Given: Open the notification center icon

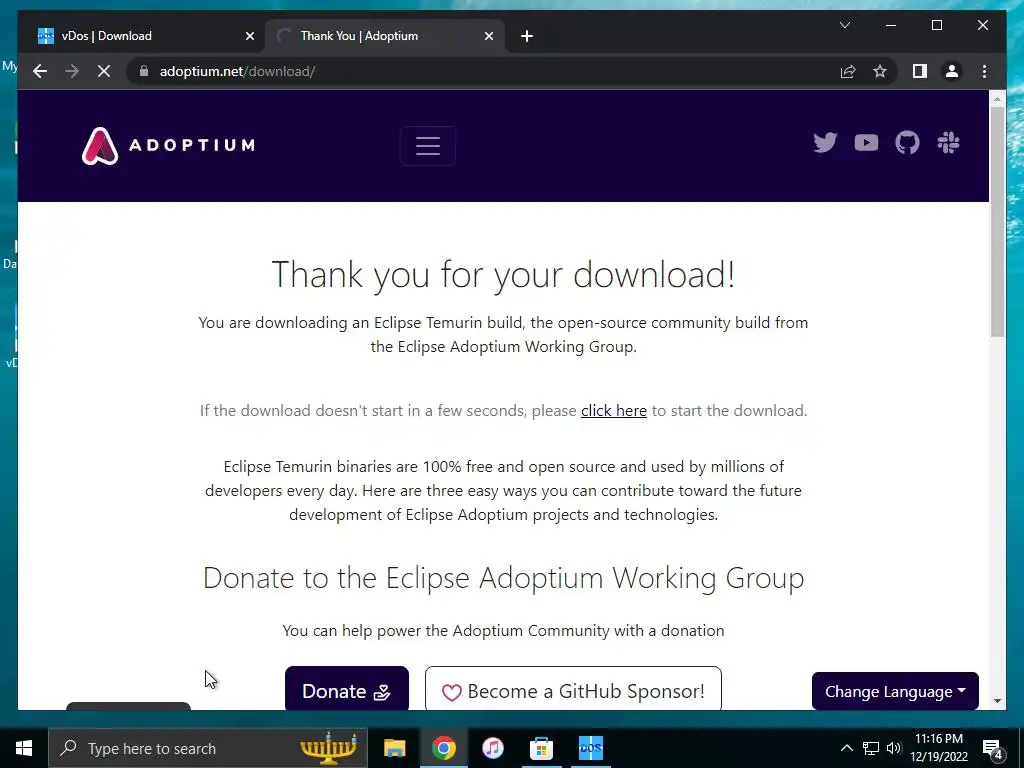Looking at the screenshot, I should click(991, 748).
